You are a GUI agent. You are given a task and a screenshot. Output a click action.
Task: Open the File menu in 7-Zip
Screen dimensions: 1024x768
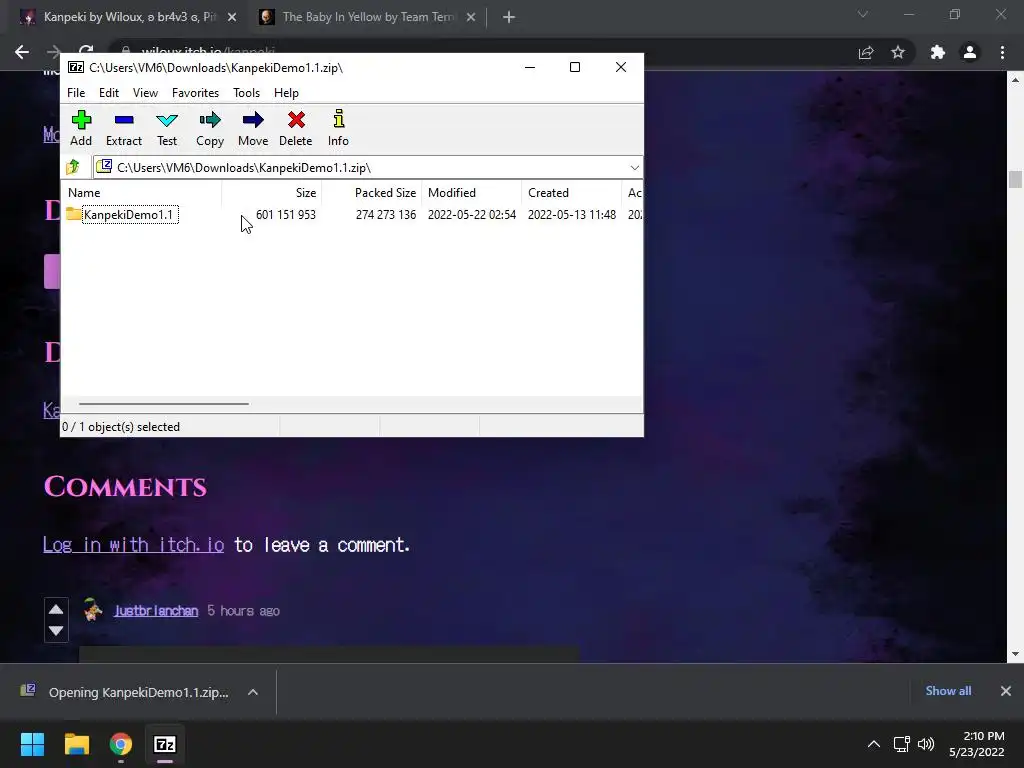[76, 93]
